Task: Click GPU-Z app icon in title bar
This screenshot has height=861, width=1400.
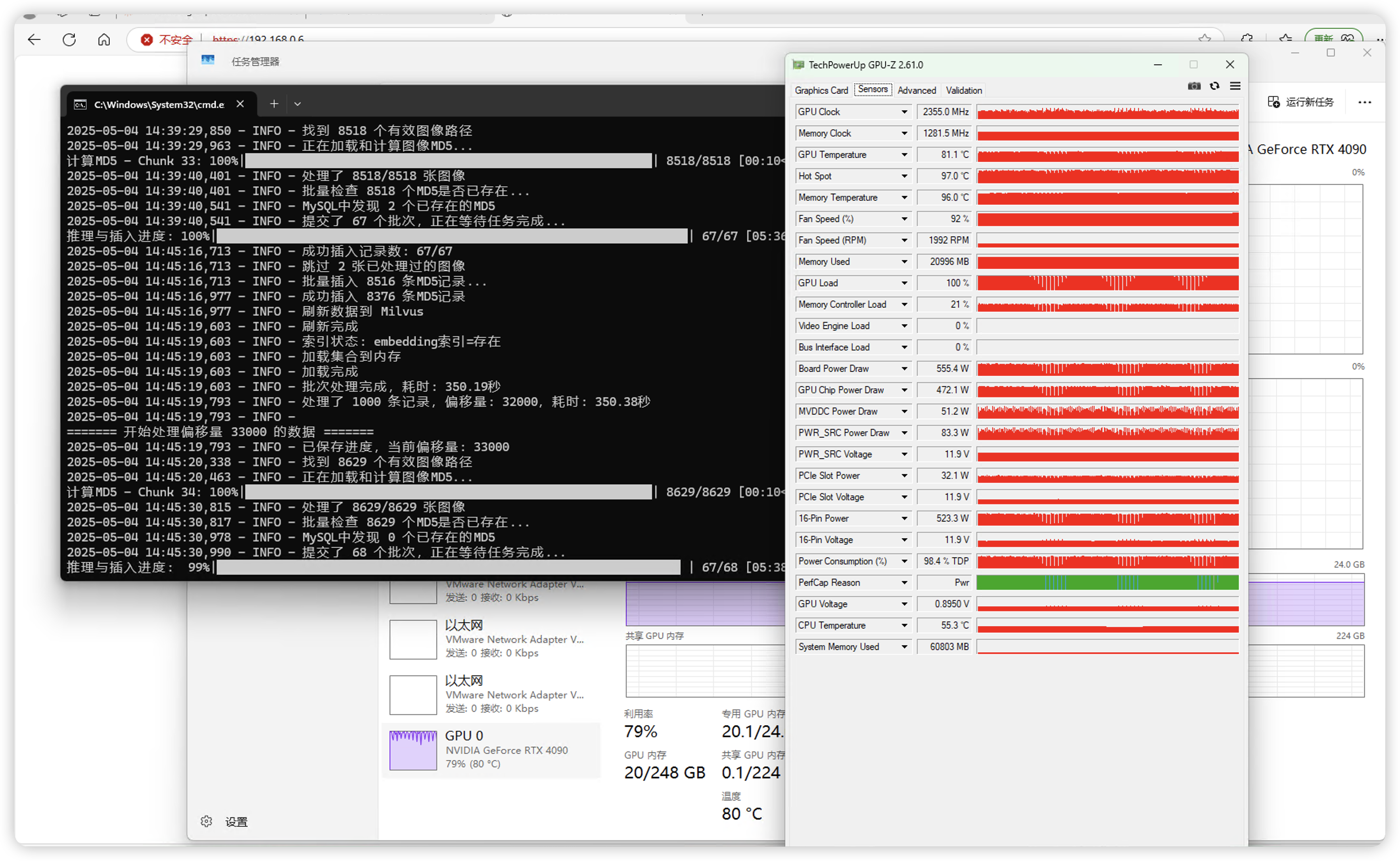Action: pyautogui.click(x=798, y=65)
